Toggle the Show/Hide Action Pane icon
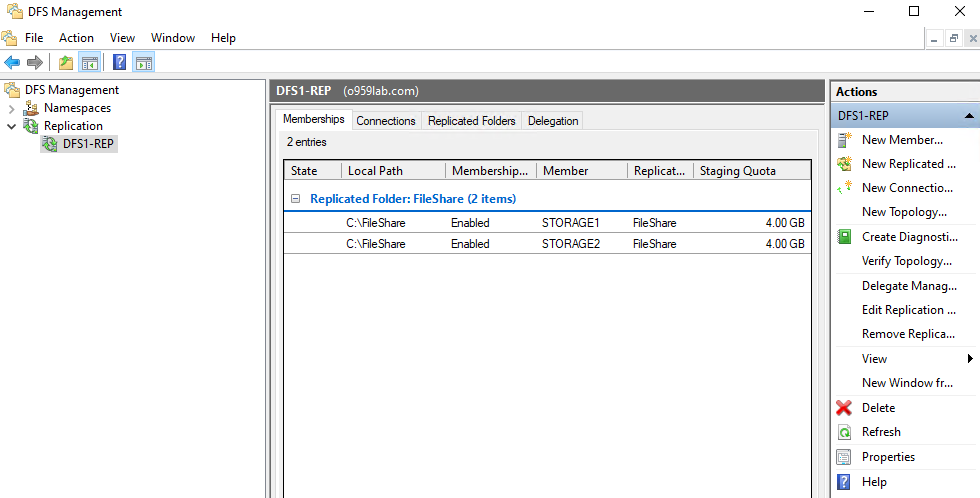Image resolution: width=980 pixels, height=498 pixels. tap(144, 62)
